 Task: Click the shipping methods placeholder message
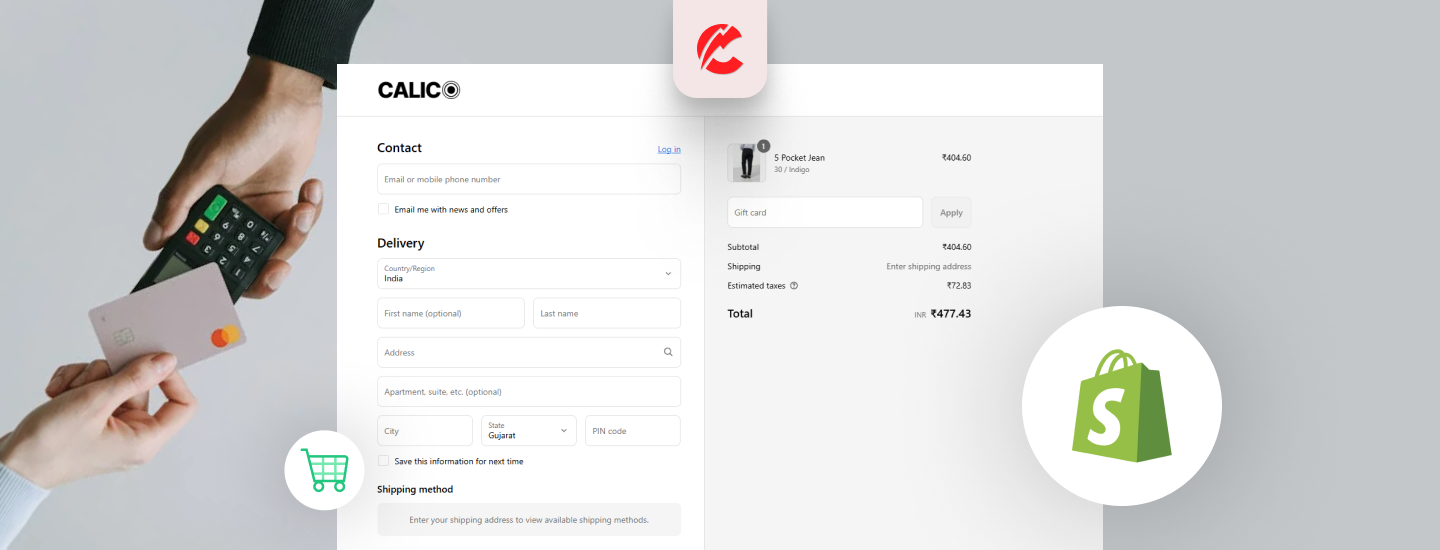(x=529, y=520)
